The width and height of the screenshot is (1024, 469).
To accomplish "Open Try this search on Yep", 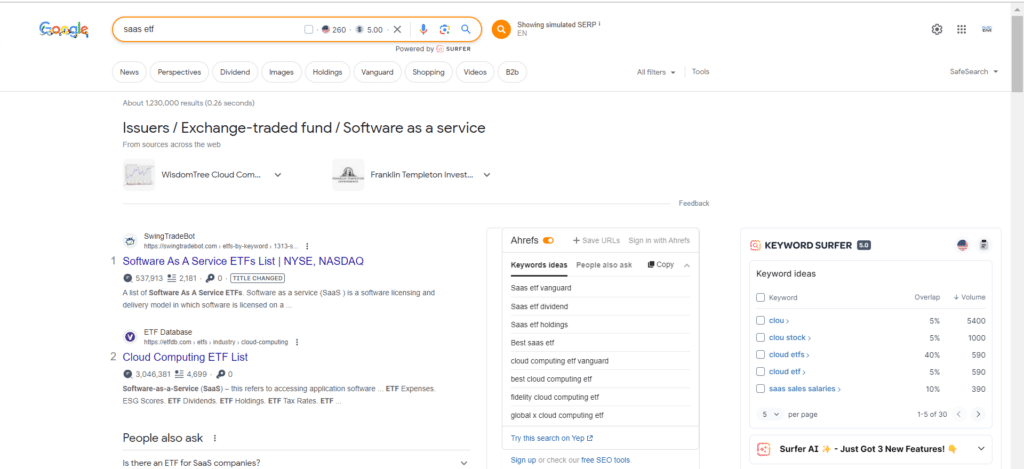I will click(552, 438).
